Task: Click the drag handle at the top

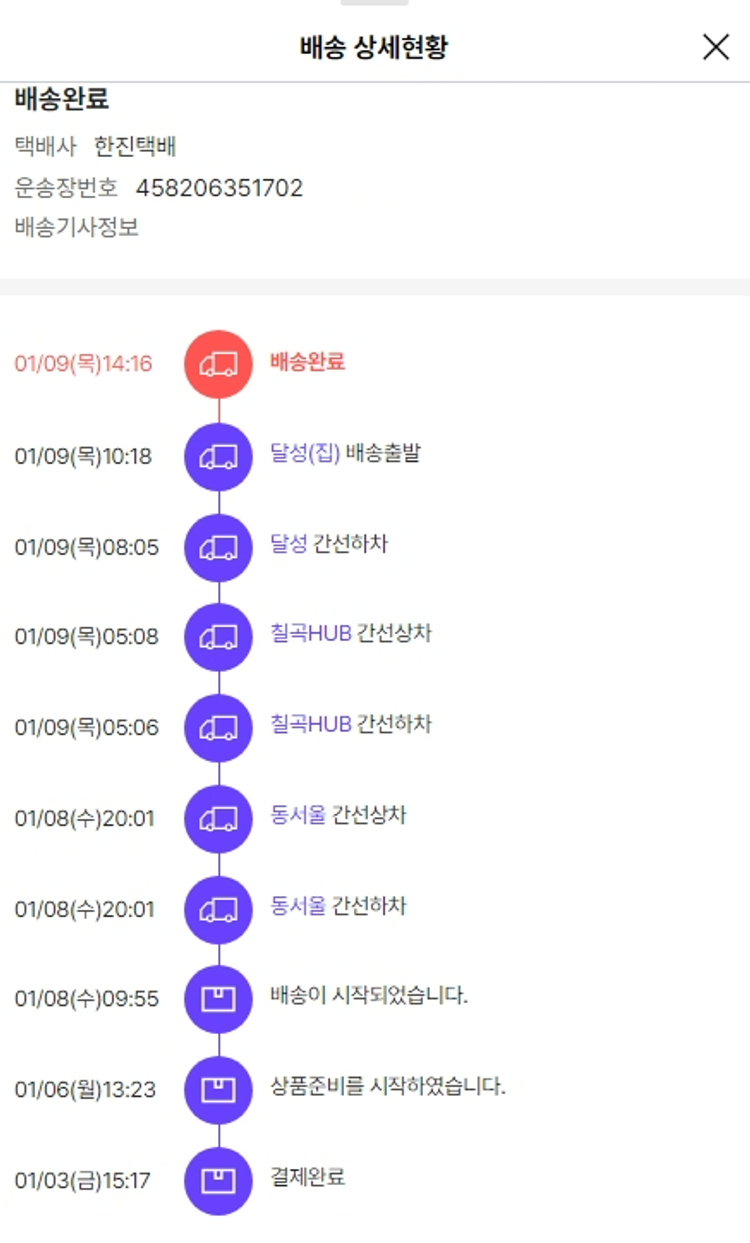Action: (x=374, y=3)
